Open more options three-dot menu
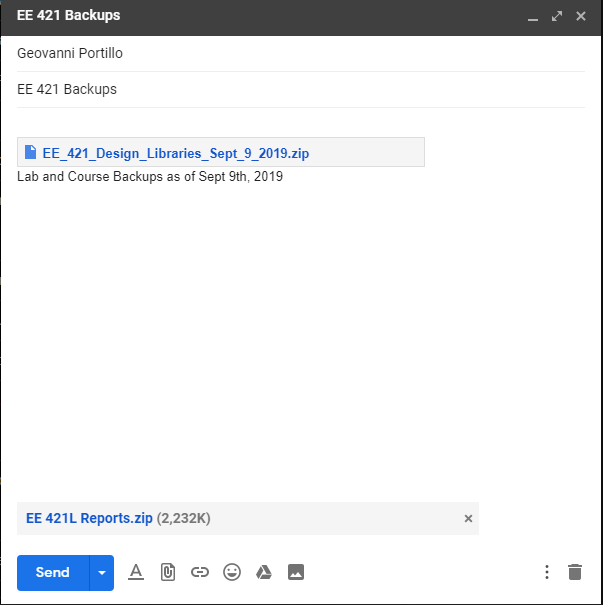Viewport: 603px width, 605px height. 547,572
